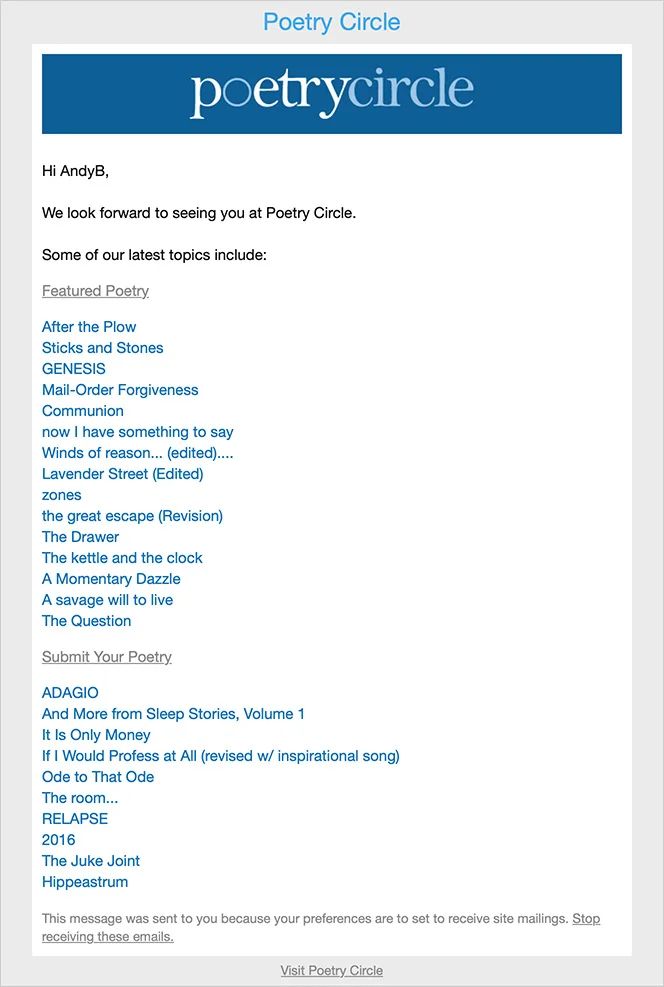
Task: Open Lavender Street (Edited) topic
Action: [x=122, y=474]
